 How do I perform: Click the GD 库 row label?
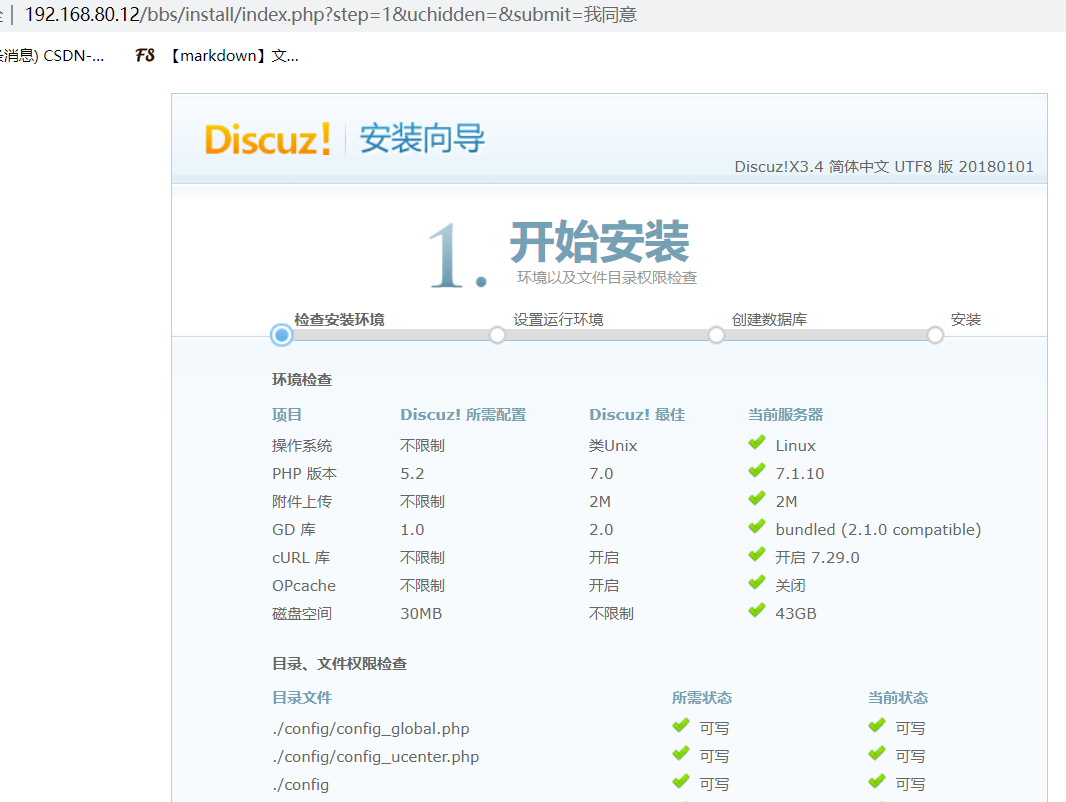[x=294, y=529]
